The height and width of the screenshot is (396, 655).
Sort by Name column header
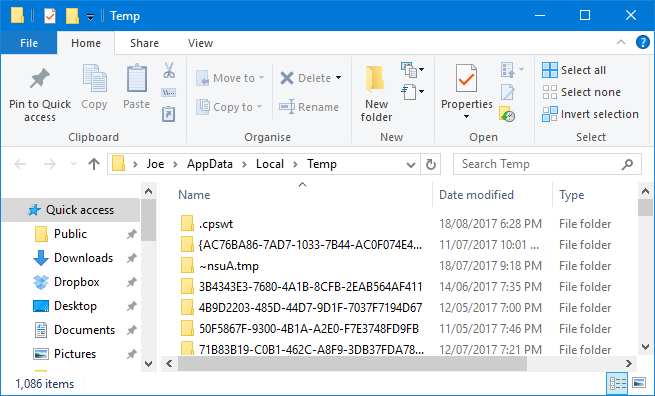click(194, 195)
